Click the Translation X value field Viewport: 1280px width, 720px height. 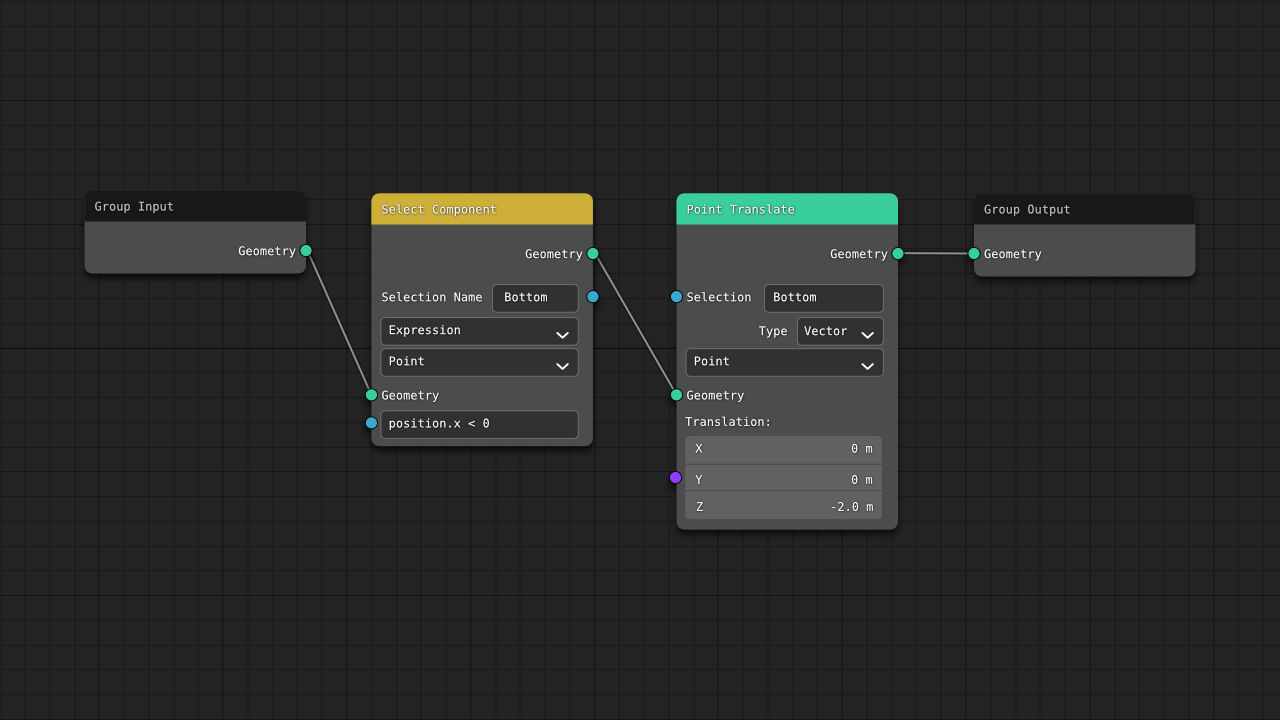(x=784, y=449)
